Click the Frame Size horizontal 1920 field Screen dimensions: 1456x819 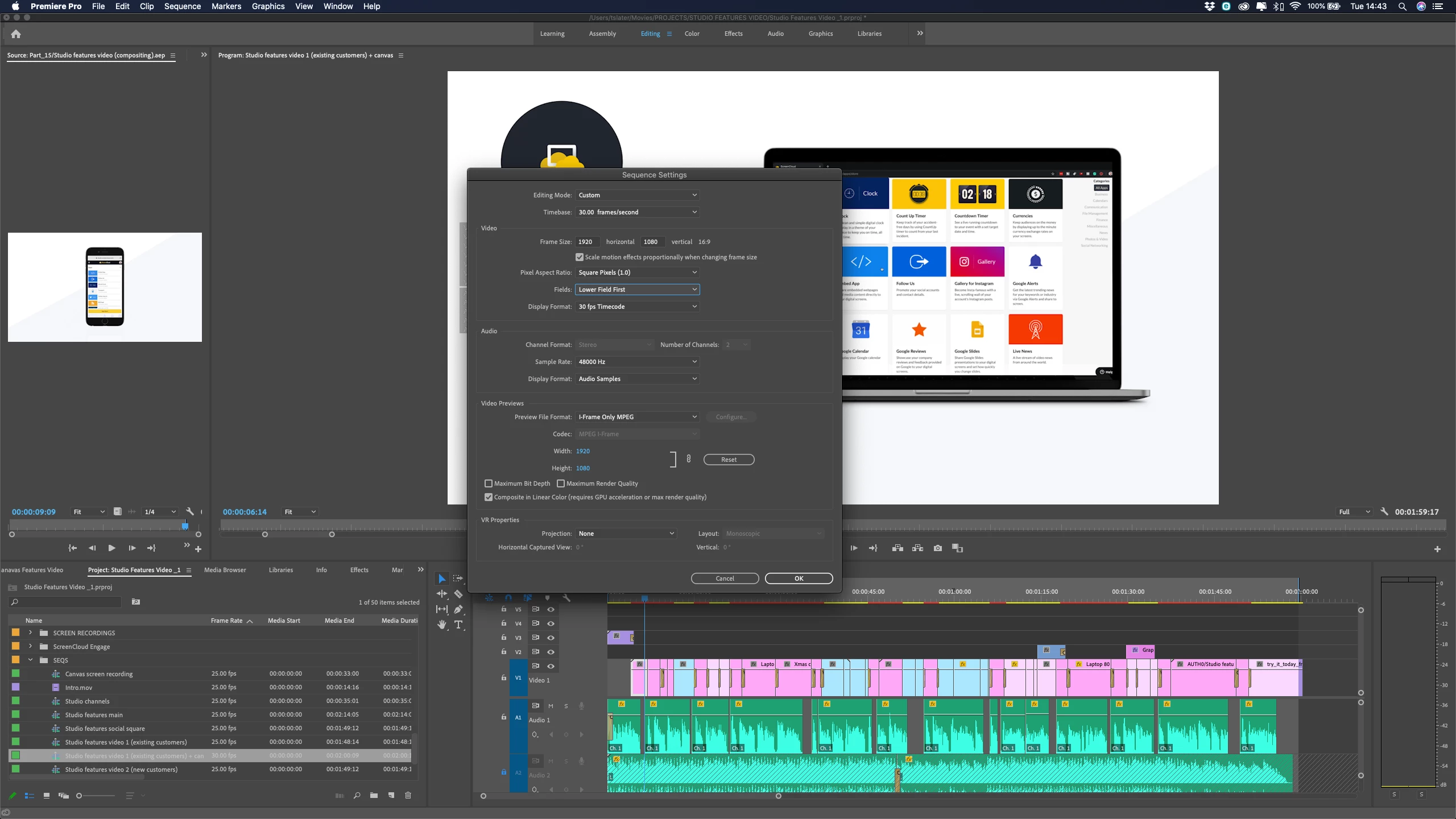pyautogui.click(x=588, y=242)
